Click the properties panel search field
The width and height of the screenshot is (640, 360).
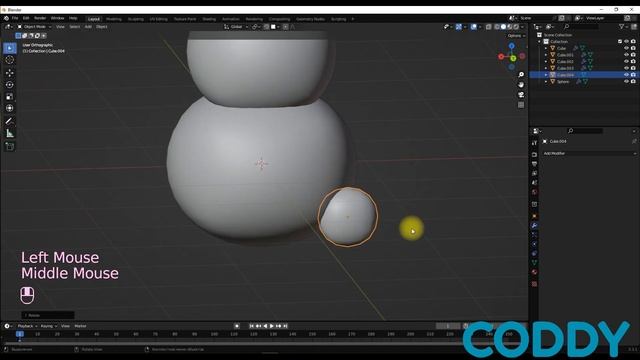585,131
